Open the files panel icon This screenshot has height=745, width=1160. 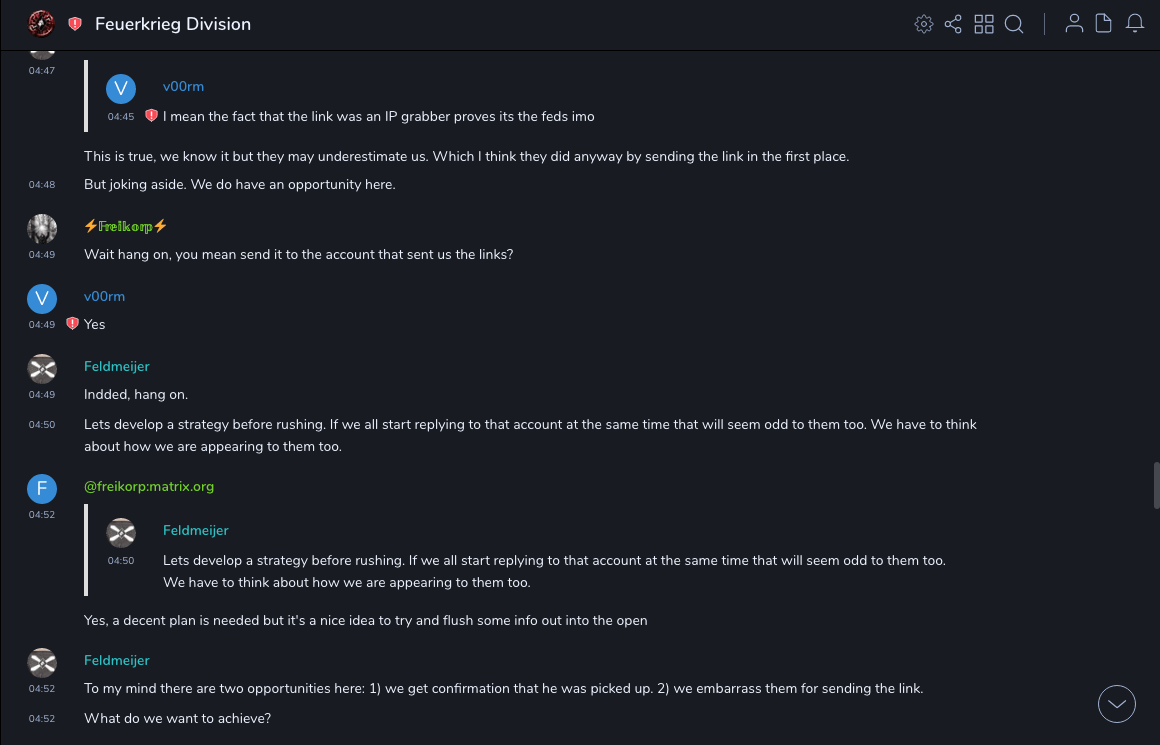point(1104,24)
